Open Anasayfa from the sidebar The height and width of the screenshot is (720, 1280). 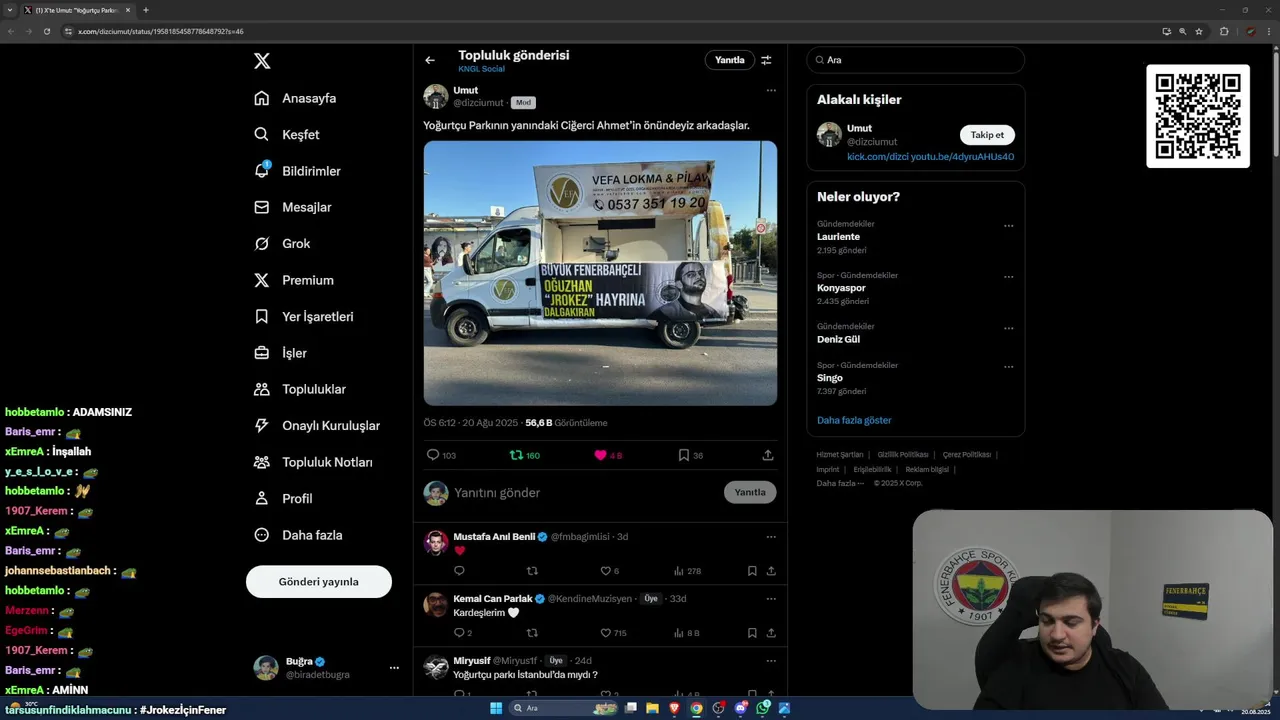coord(295,98)
